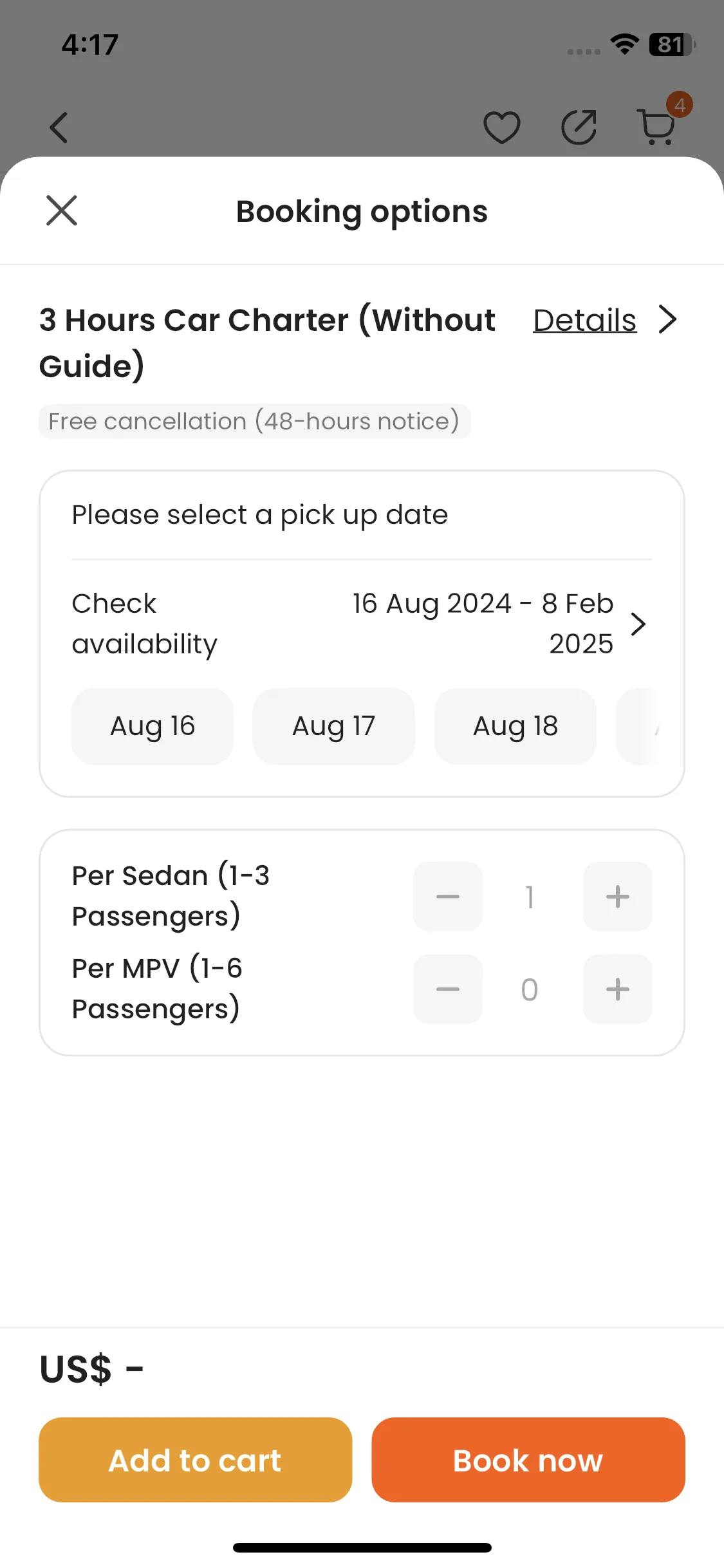Tap the Free cancellation notice tag
The height and width of the screenshot is (1568, 724).
point(254,422)
